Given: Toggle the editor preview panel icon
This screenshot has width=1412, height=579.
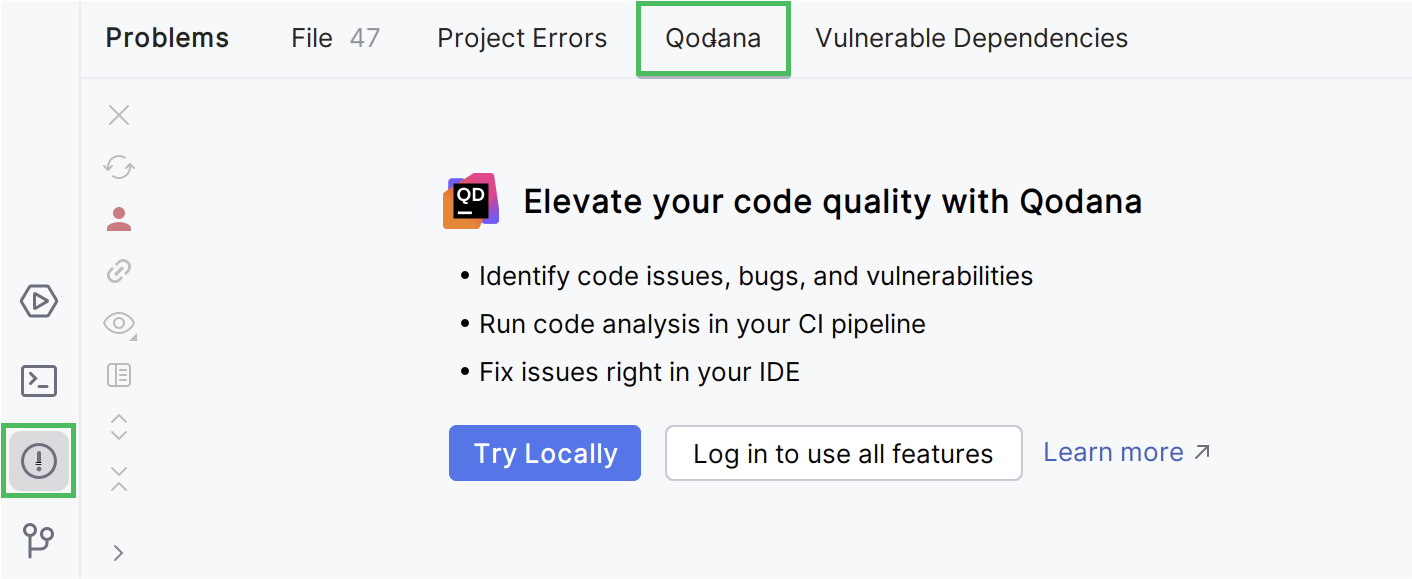Looking at the screenshot, I should [x=119, y=375].
